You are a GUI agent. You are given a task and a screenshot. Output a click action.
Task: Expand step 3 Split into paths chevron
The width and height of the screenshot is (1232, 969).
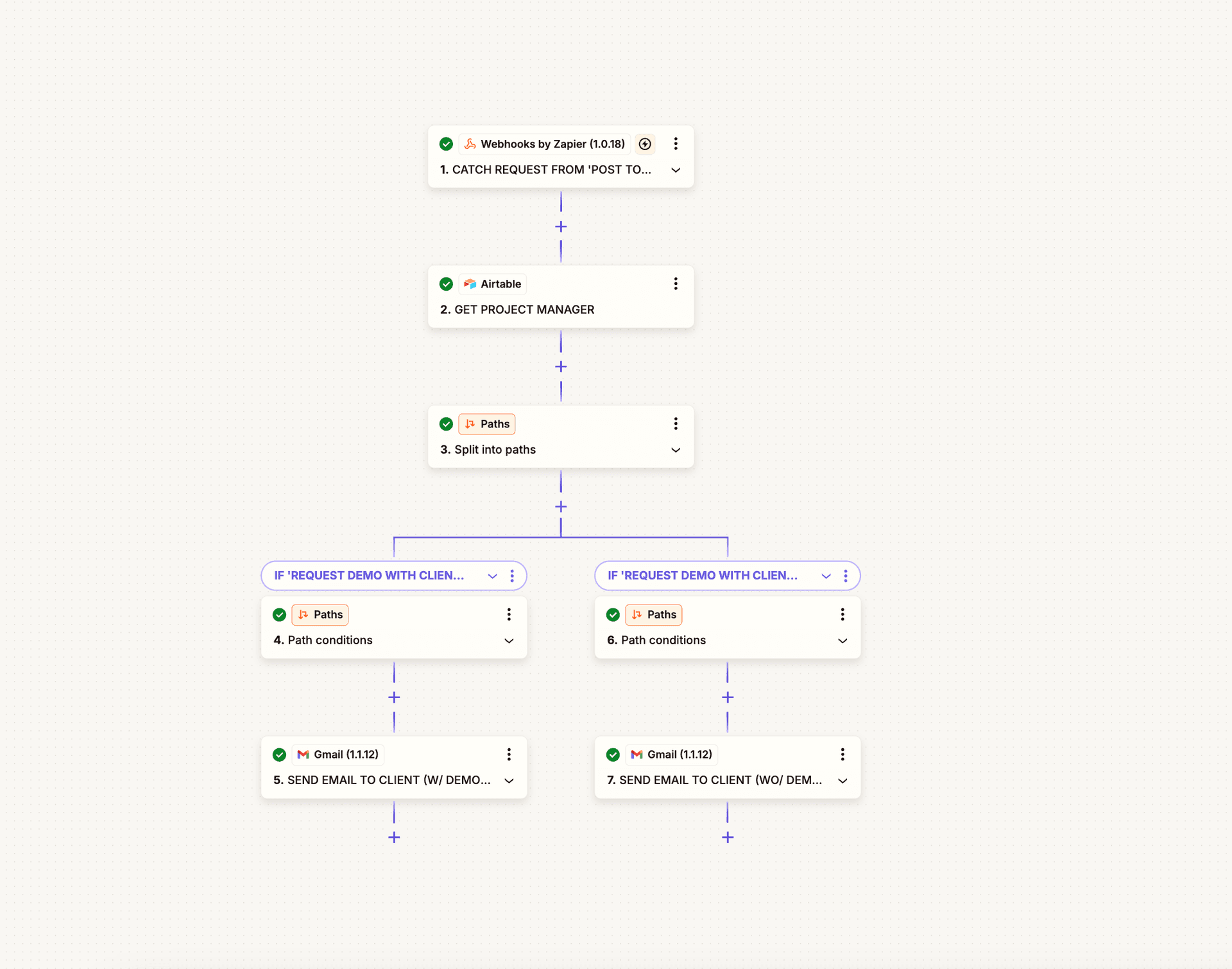[x=676, y=450]
